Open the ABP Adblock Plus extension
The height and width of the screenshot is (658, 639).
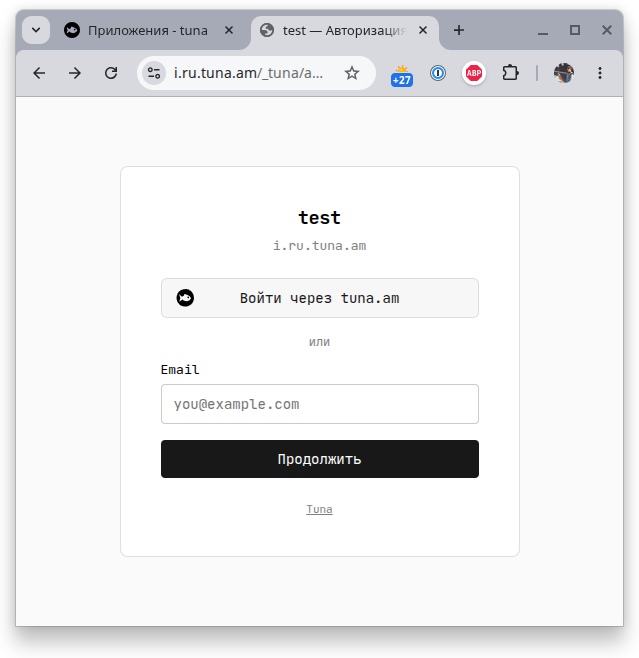(x=474, y=73)
